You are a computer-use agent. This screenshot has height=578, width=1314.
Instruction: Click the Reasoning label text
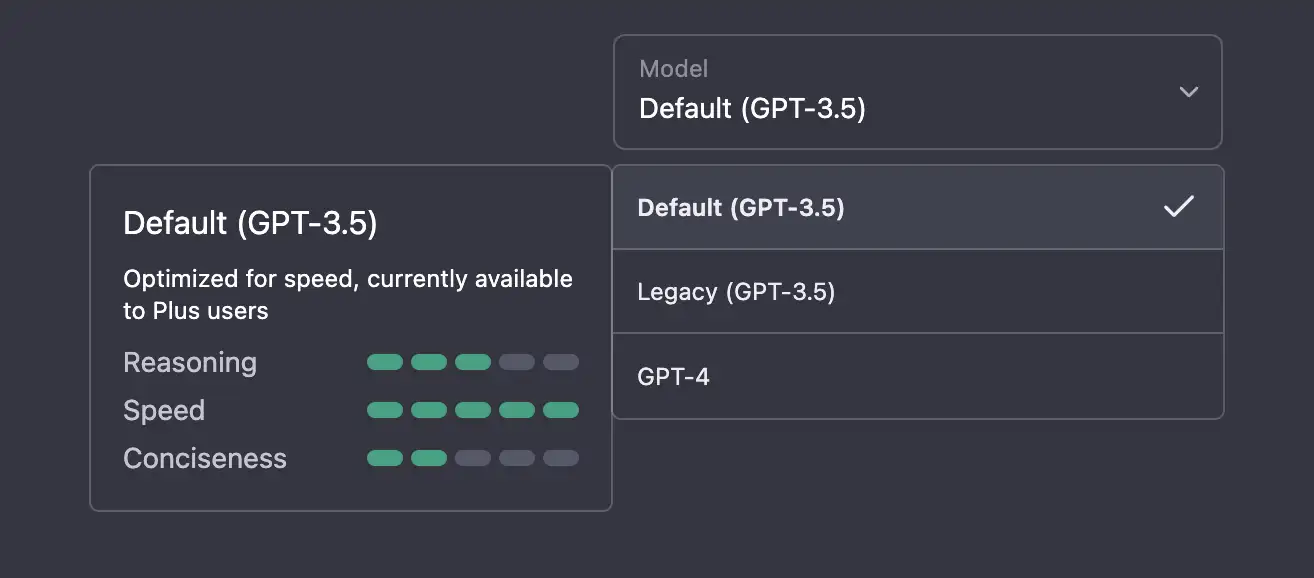coord(190,362)
